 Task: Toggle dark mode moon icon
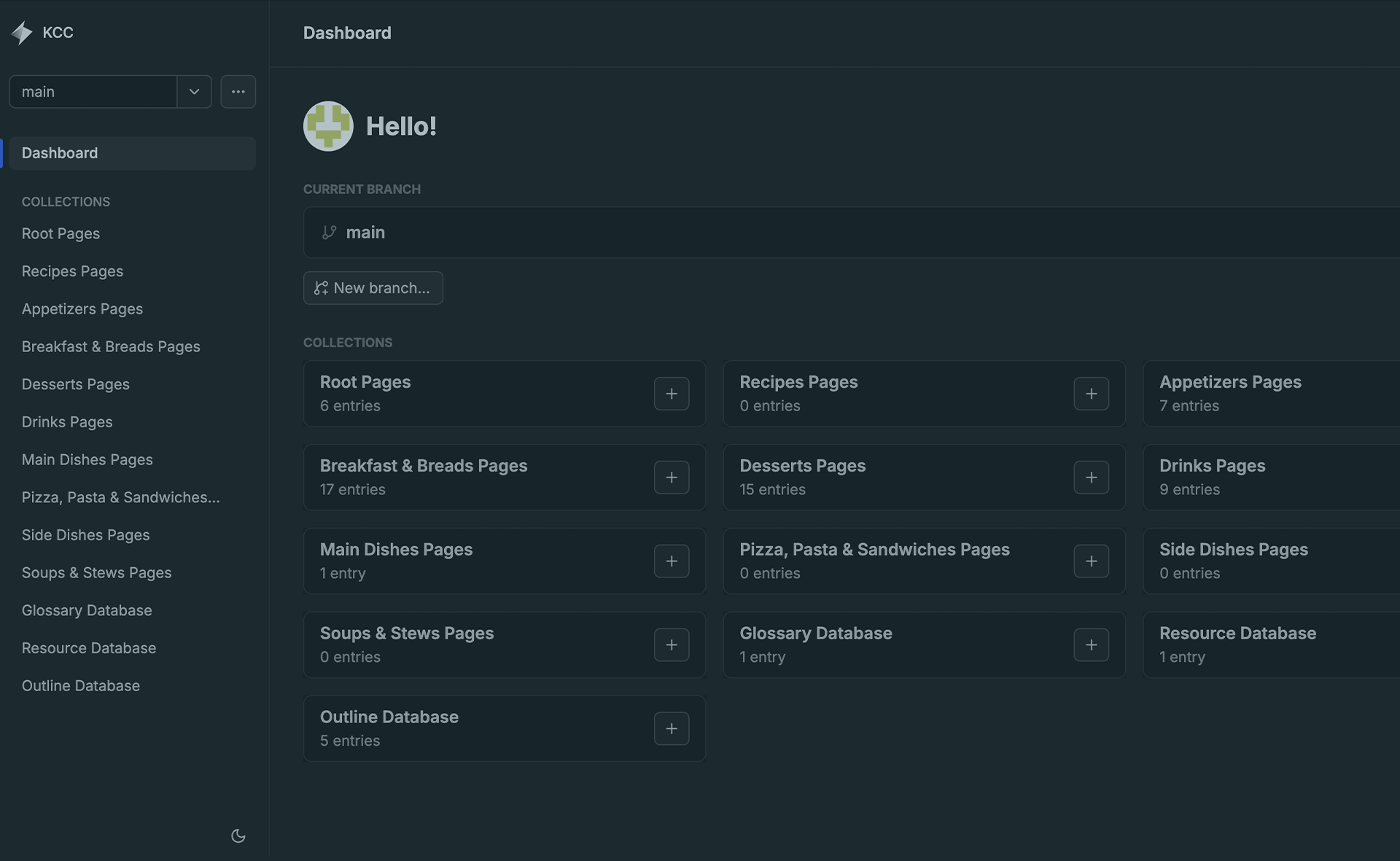[x=238, y=835]
